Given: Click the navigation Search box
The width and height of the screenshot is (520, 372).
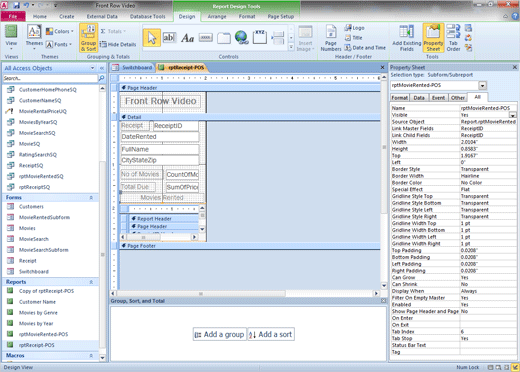Looking at the screenshot, I should pyautogui.click(x=50, y=78).
